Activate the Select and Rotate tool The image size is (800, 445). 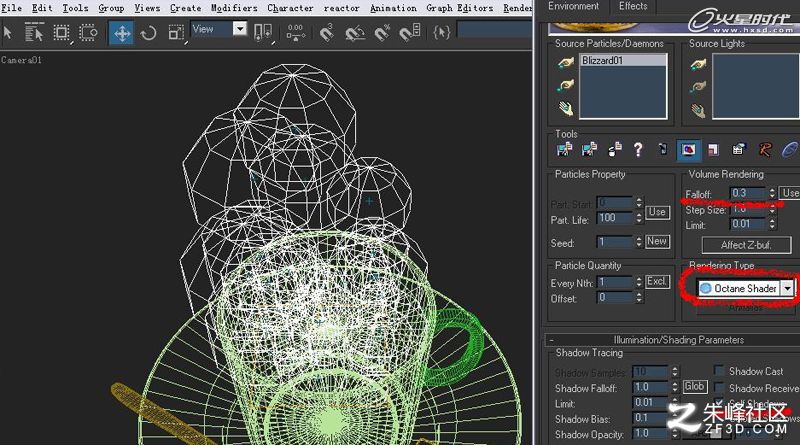tap(148, 34)
